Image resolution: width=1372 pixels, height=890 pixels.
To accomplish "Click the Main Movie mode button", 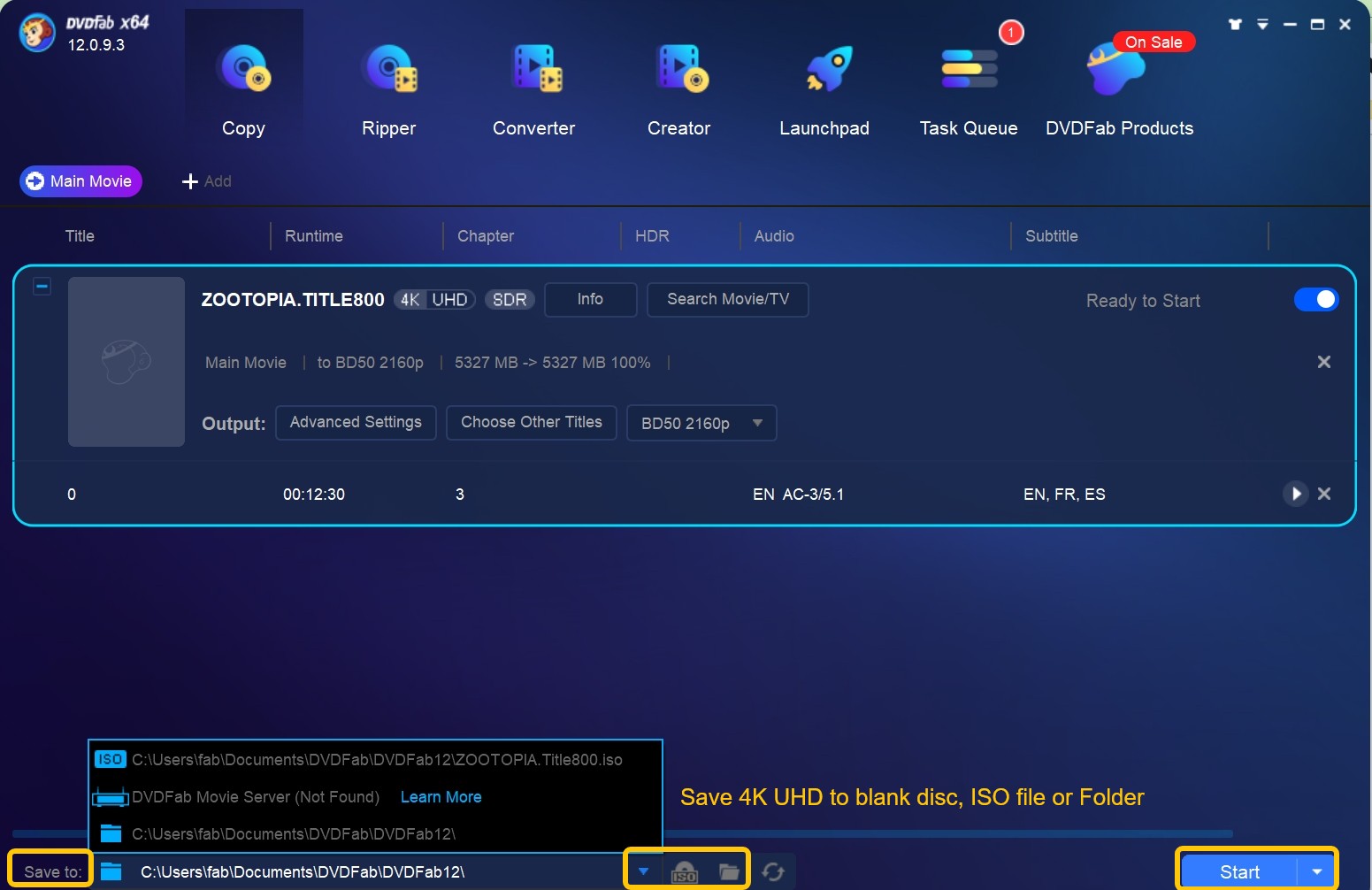I will tap(80, 181).
